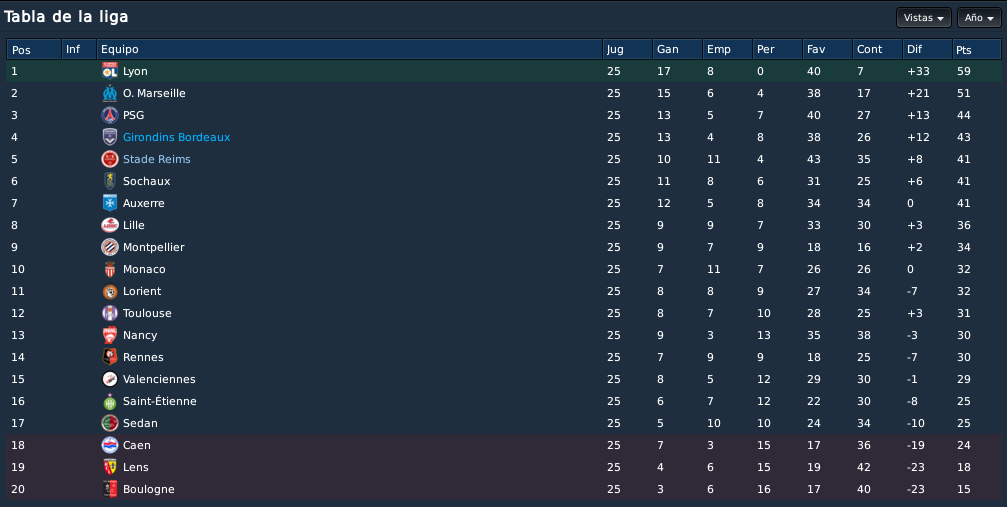Click the Pos column header
This screenshot has height=507, width=1007.
click(34, 49)
